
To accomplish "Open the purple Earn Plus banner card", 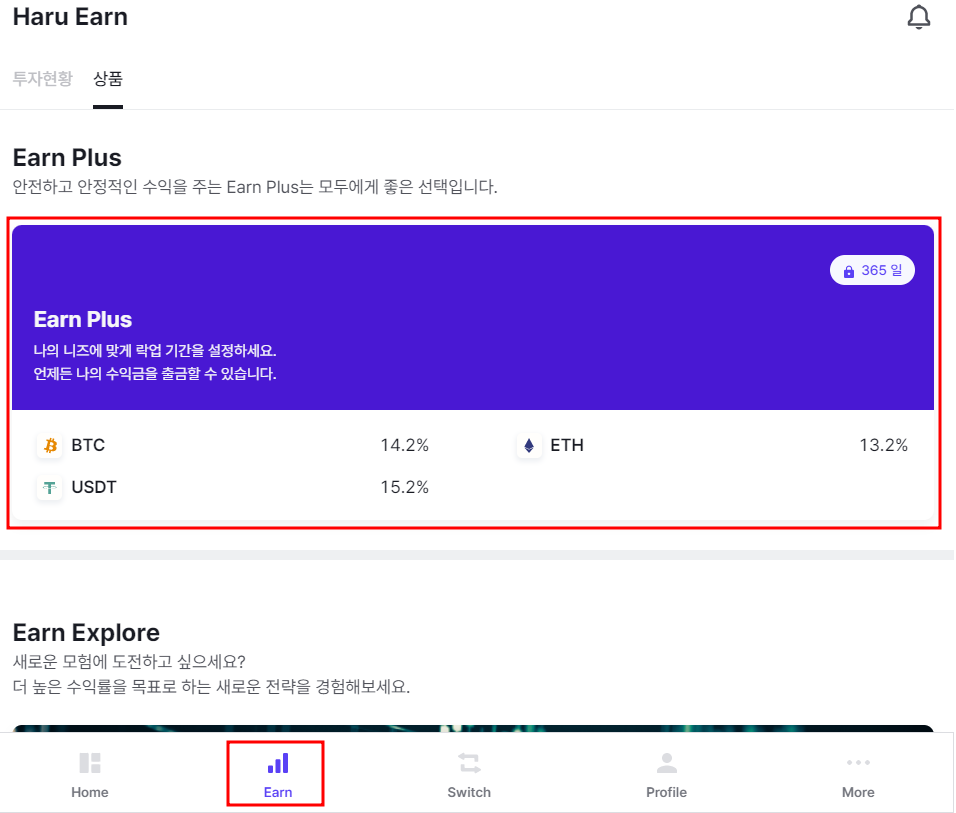I will [473, 317].
